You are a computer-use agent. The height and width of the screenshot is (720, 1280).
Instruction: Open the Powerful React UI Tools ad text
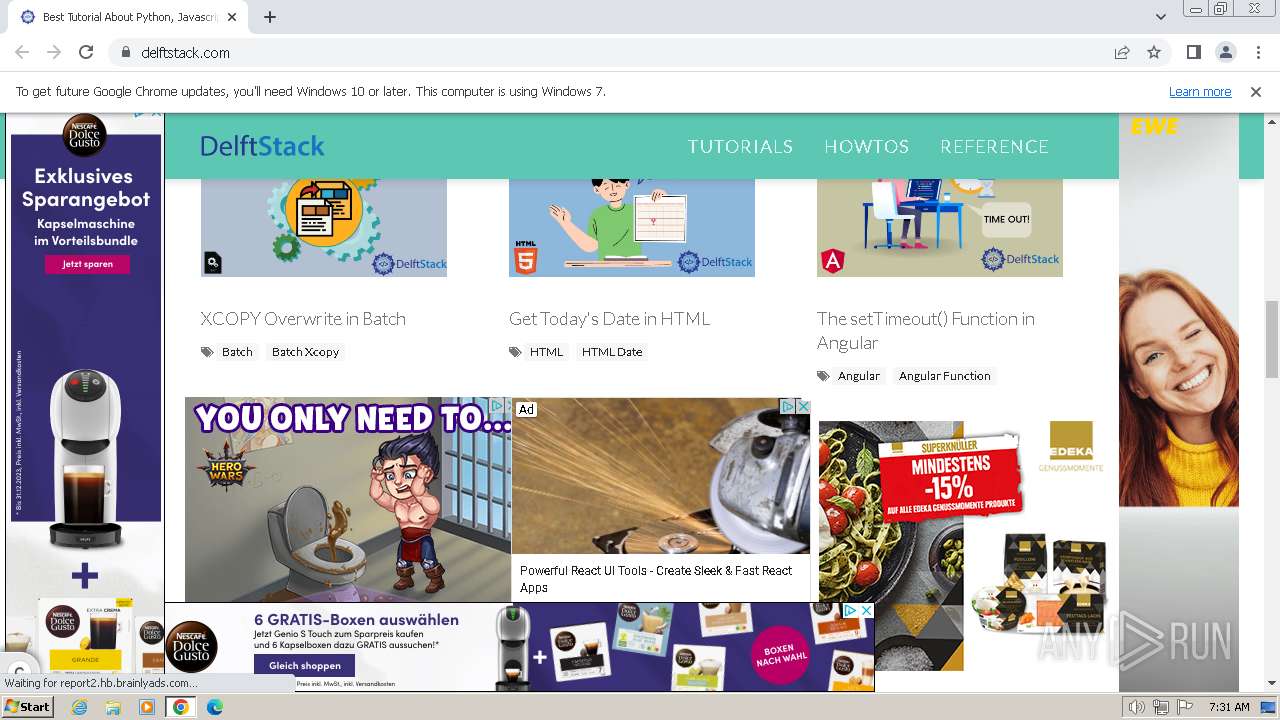656,579
